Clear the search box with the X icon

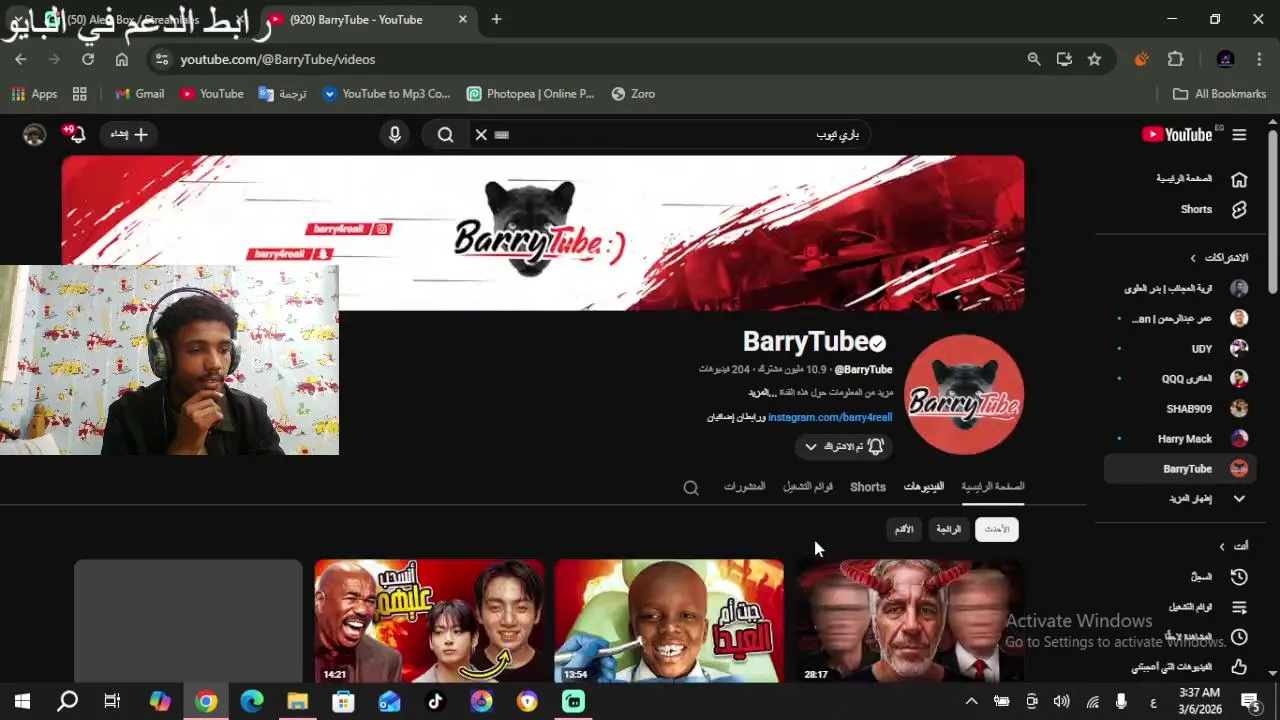coord(481,134)
